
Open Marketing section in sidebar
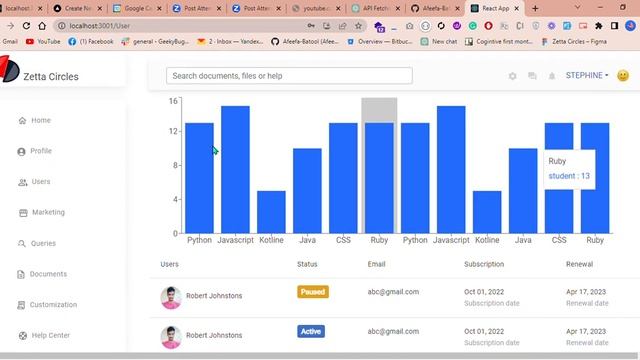[42, 212]
